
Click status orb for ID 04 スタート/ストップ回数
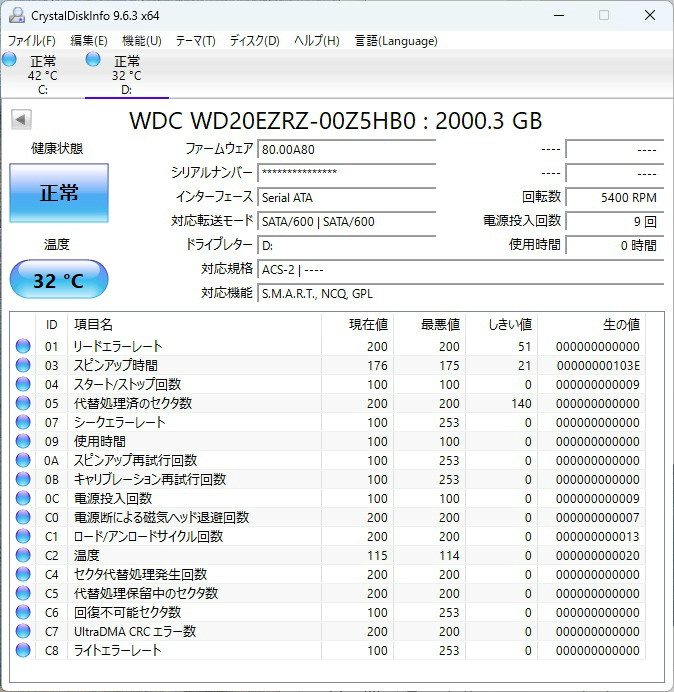[x=23, y=384]
